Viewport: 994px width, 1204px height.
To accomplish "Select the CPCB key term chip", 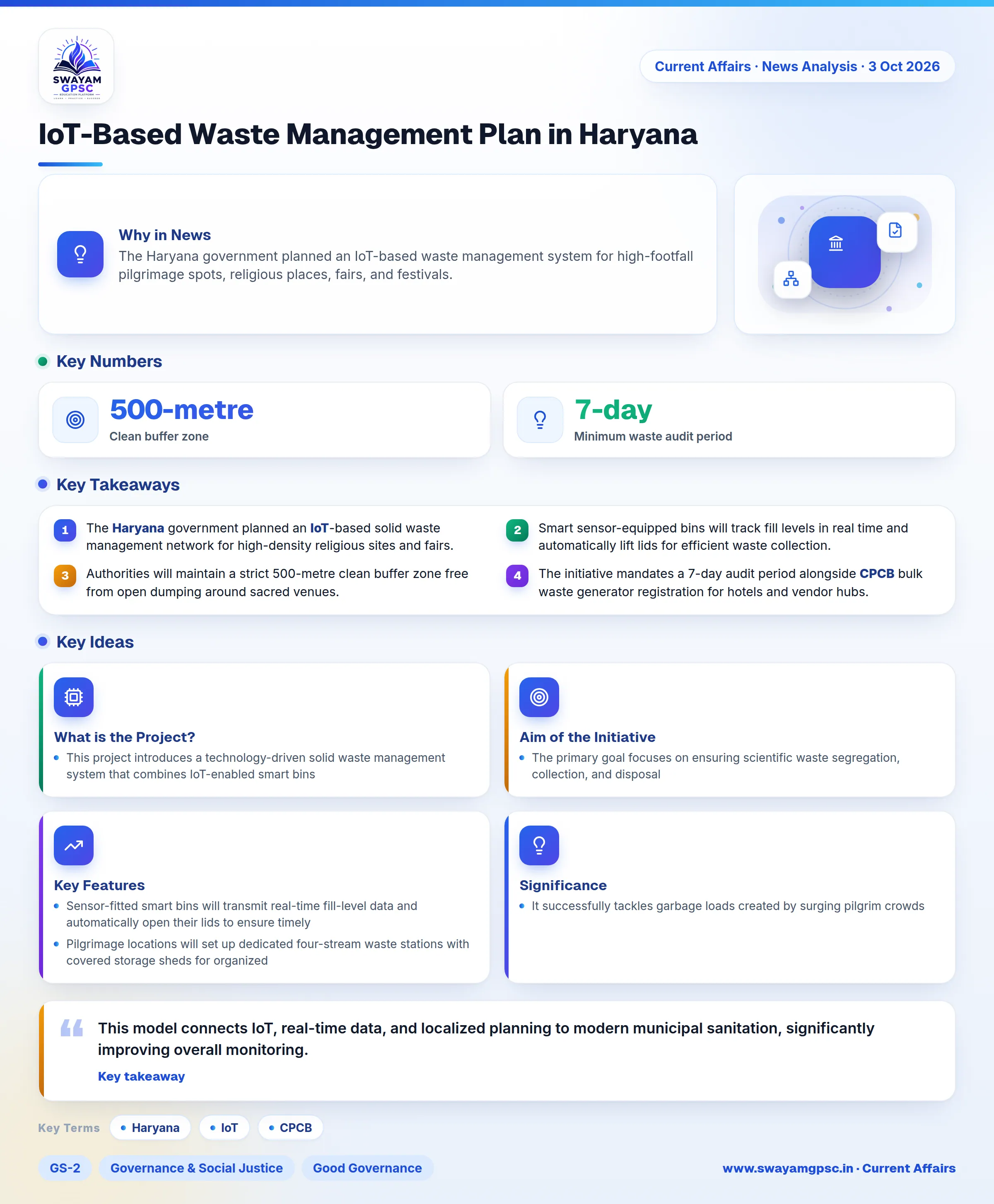I will (x=290, y=1127).
